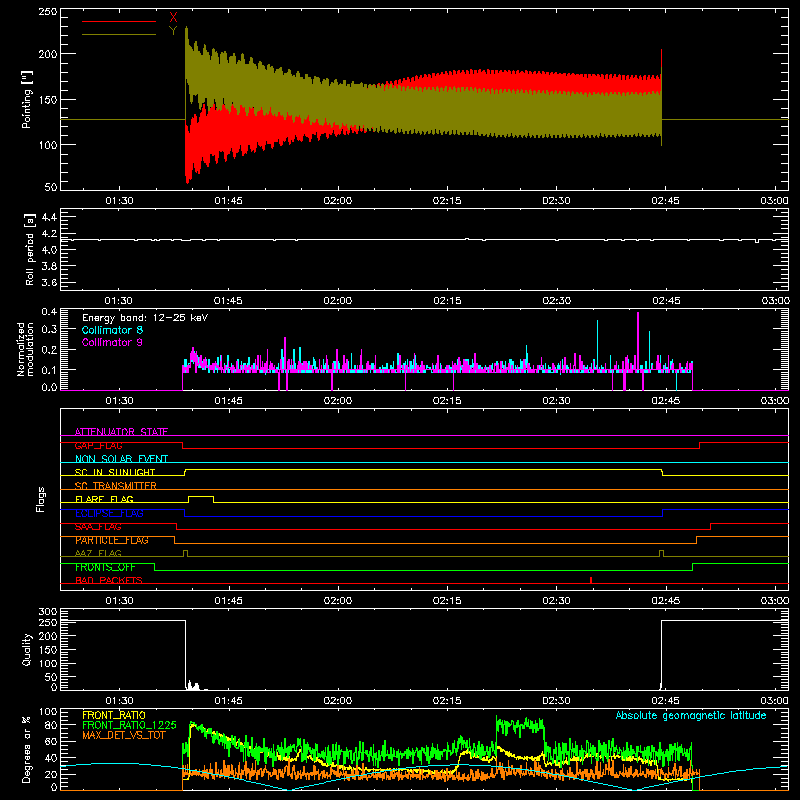This screenshot has height=800, width=800.
Task: Click the Energy band: 12-25 keV label
Action: tap(145, 318)
